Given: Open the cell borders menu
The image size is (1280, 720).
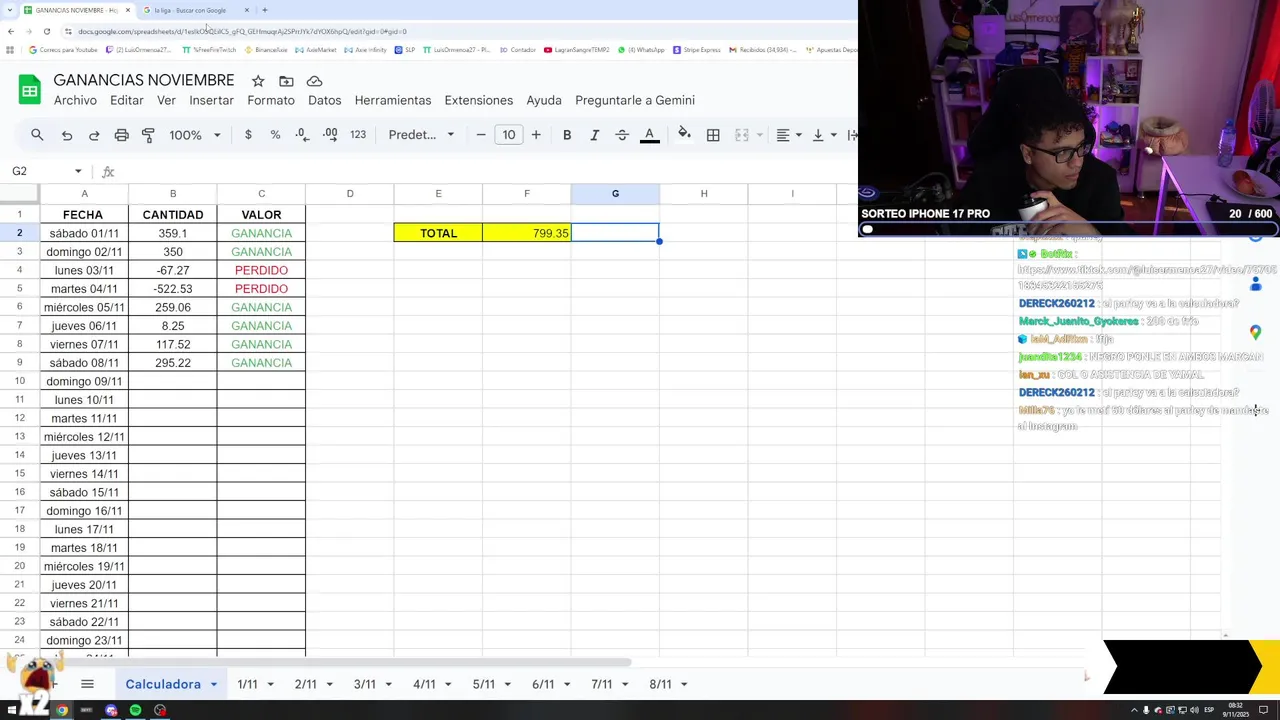Looking at the screenshot, I should point(713,135).
